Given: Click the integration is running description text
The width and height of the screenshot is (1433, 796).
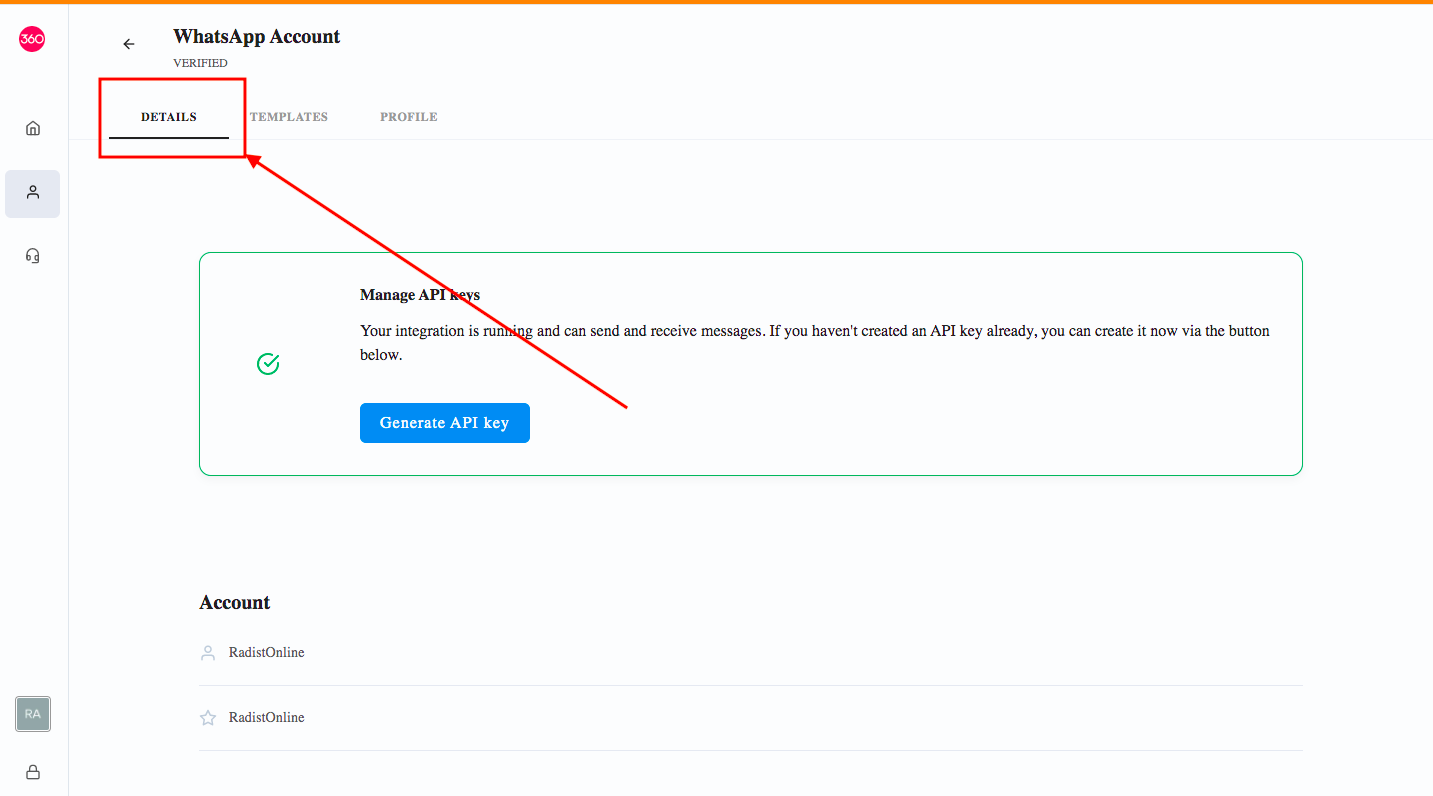Looking at the screenshot, I should coord(815,343).
